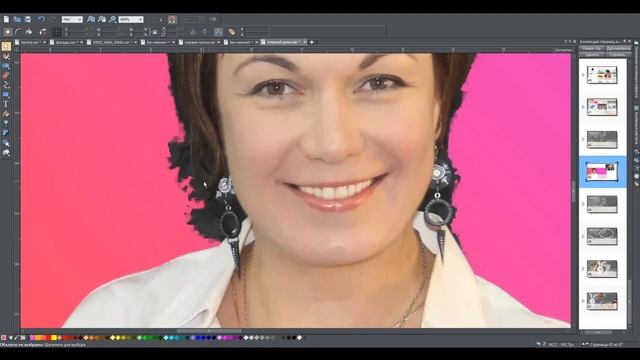Click the curve icon in the infobar
This screenshot has width=640, height=360.
tap(18, 31)
